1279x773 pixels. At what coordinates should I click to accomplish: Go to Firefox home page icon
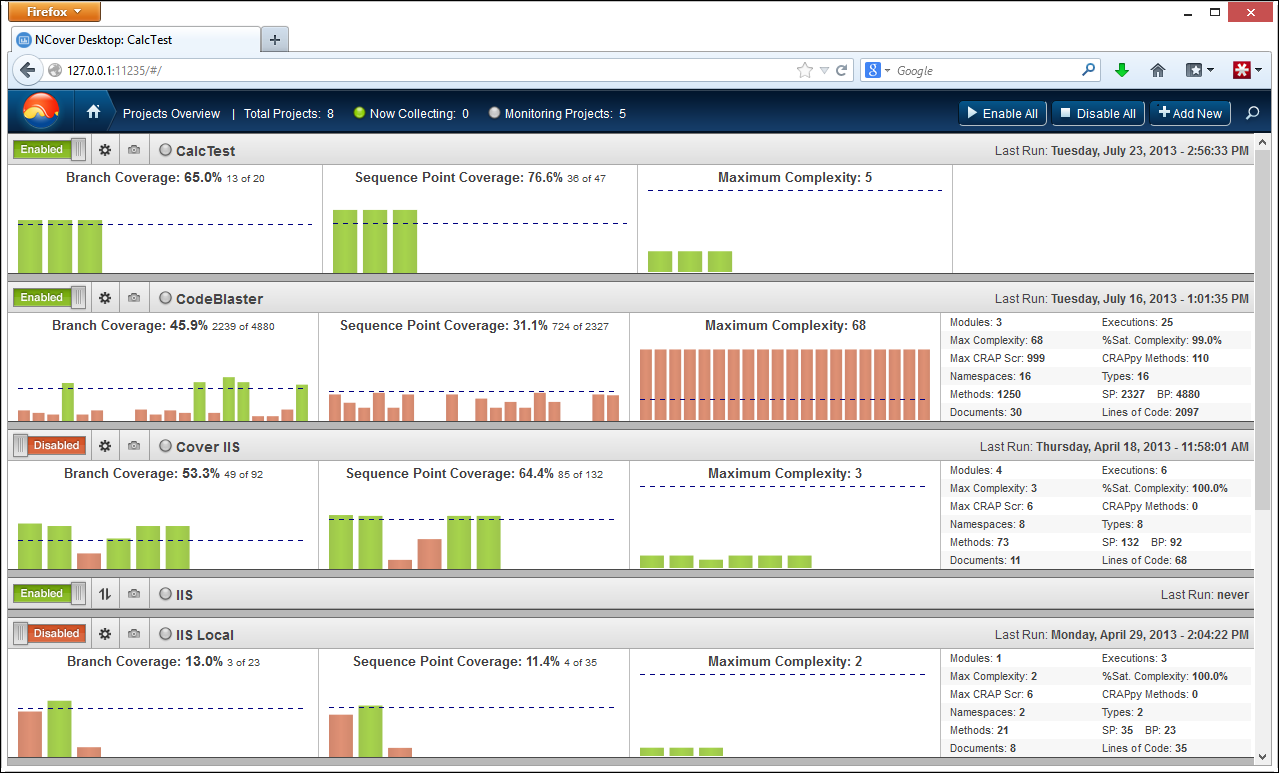click(x=1158, y=70)
